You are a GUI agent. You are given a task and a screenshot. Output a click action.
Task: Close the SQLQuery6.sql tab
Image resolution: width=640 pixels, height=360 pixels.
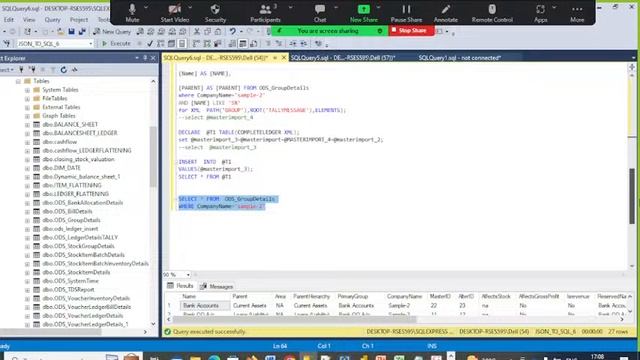point(284,58)
